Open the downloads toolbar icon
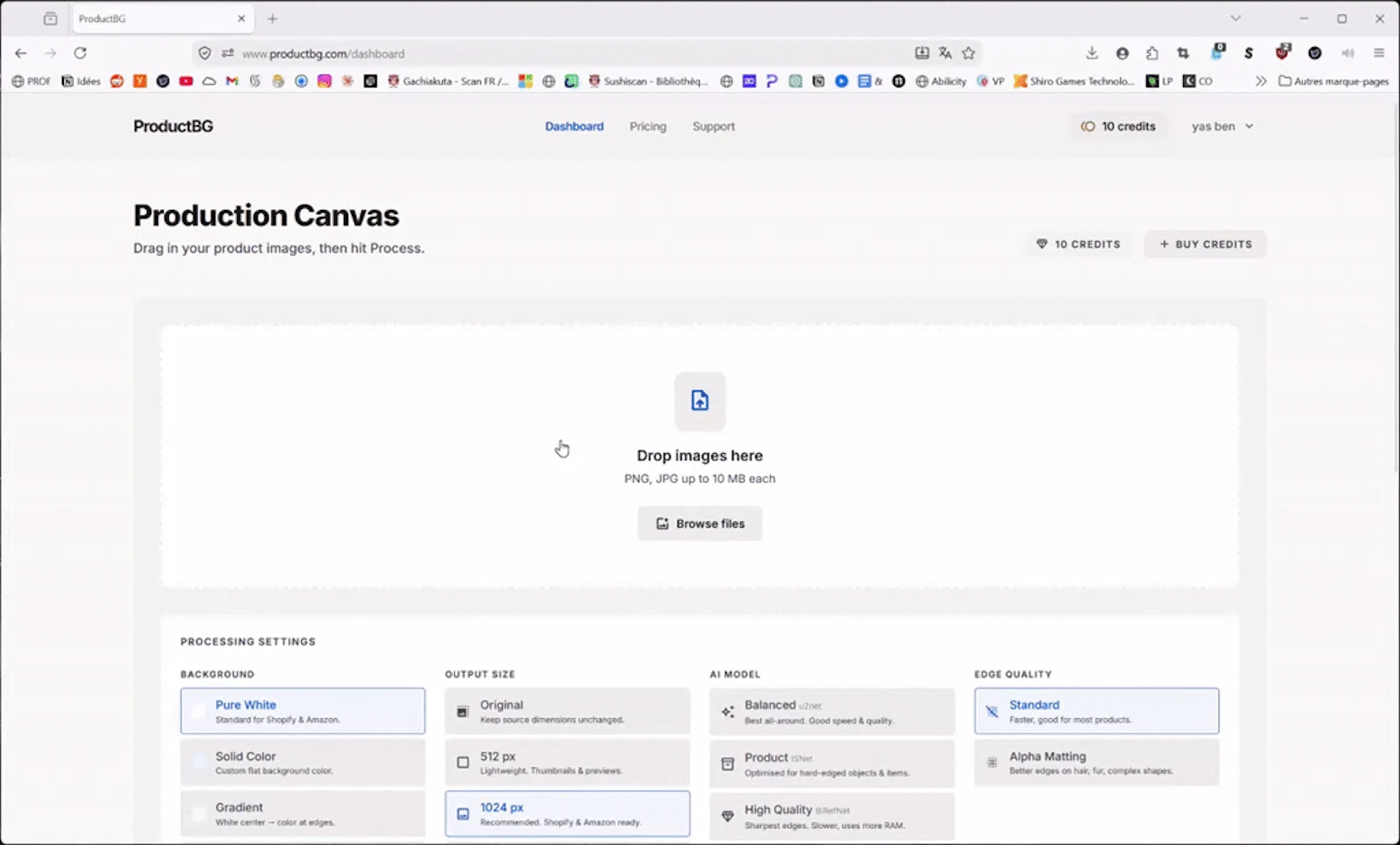Image resolution: width=1400 pixels, height=845 pixels. (1092, 53)
